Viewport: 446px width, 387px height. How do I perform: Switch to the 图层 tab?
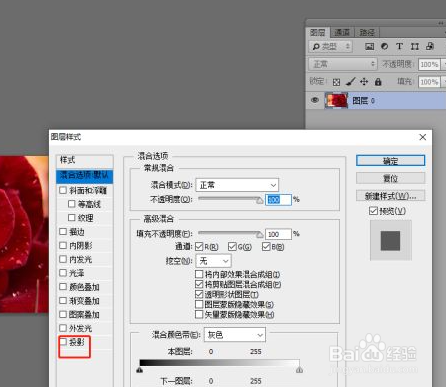coord(318,32)
